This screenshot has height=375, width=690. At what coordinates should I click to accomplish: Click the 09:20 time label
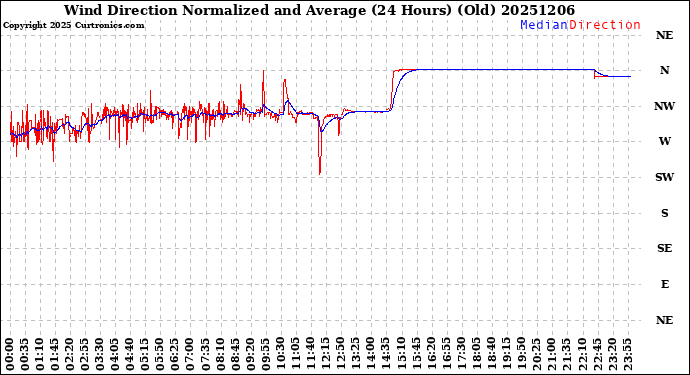(251, 354)
